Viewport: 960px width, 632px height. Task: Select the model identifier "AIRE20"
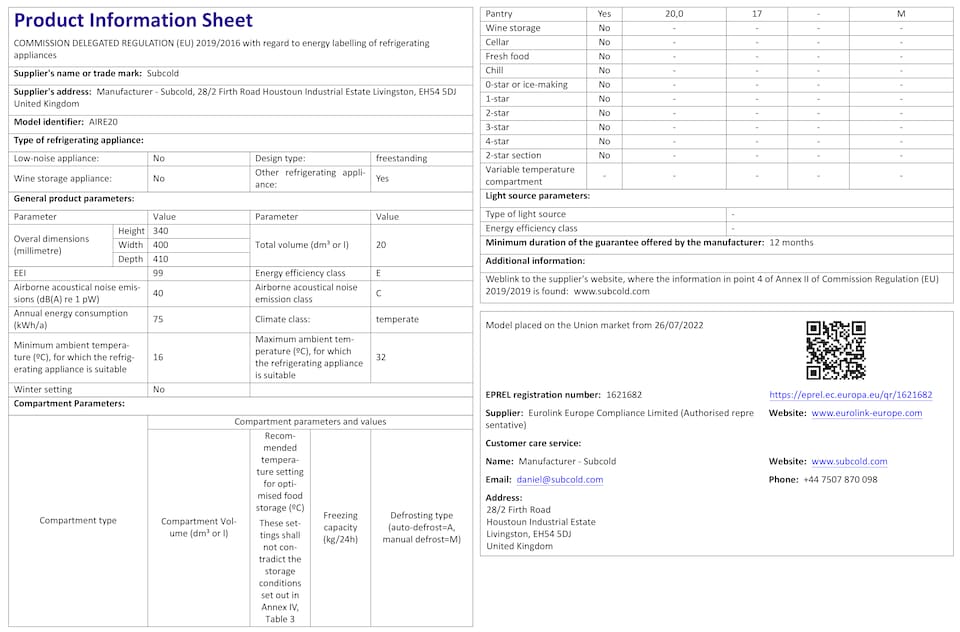pos(103,122)
